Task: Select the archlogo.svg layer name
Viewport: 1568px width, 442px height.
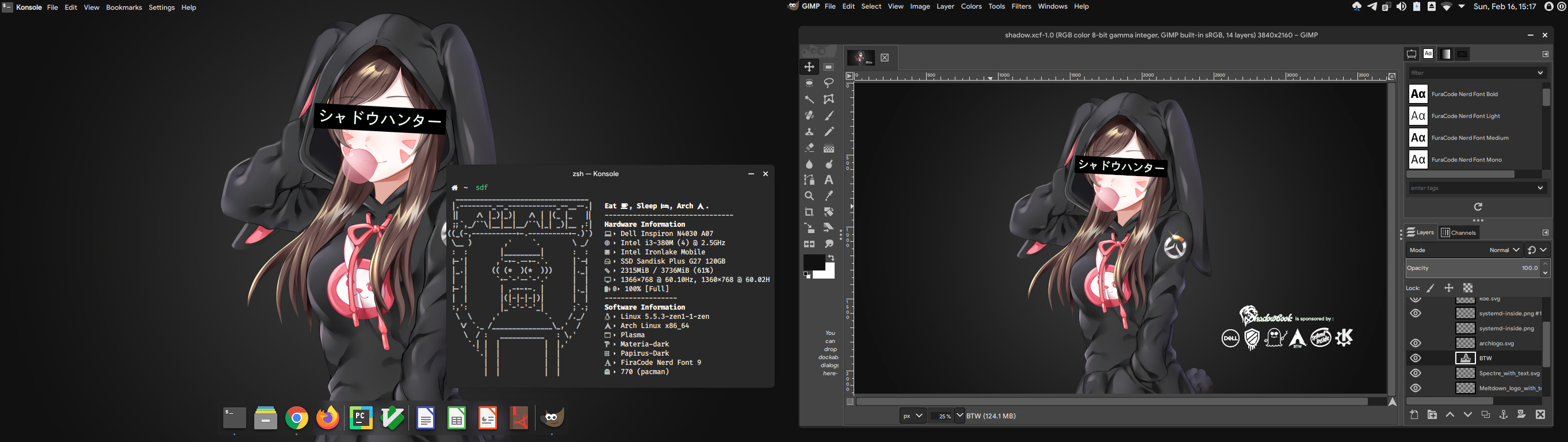Action: 1496,344
